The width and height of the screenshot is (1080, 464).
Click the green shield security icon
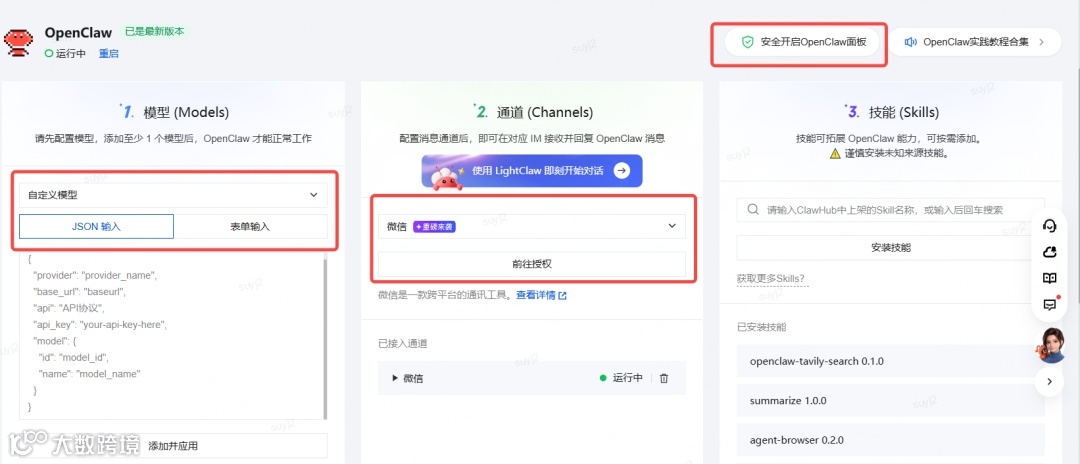tap(747, 42)
